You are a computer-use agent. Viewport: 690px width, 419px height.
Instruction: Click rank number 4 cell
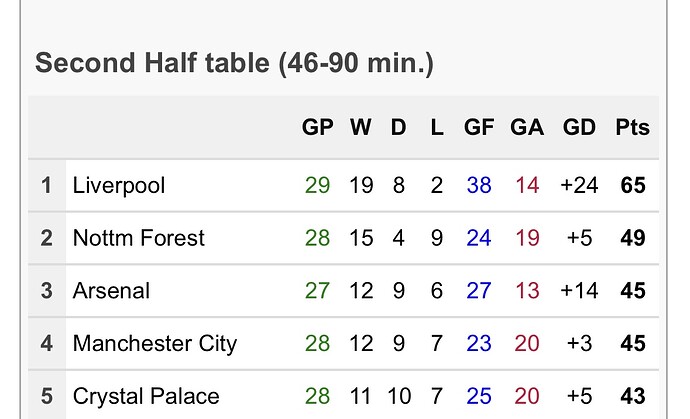click(x=47, y=344)
